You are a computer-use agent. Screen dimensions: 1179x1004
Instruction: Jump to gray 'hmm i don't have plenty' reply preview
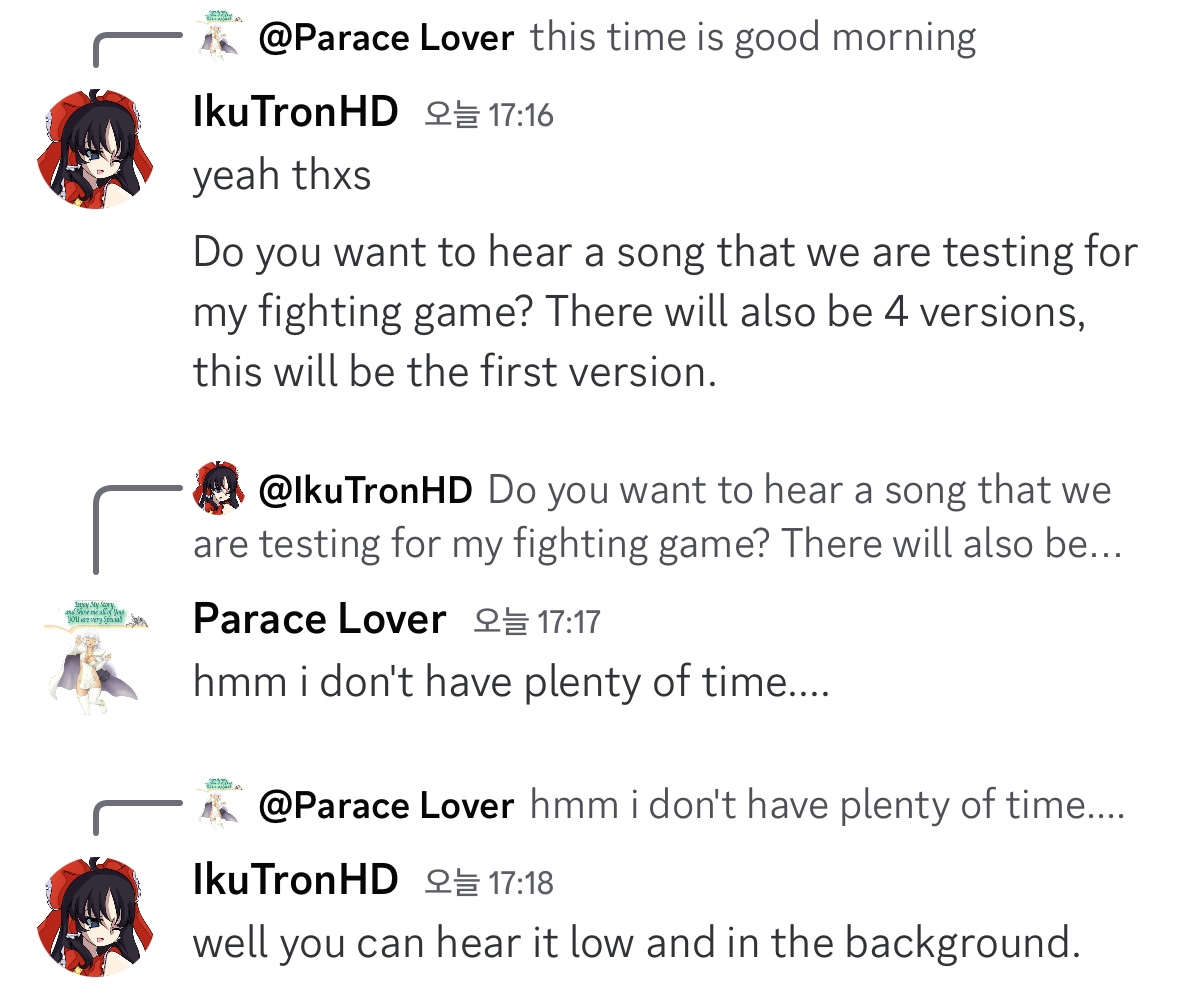(x=827, y=805)
